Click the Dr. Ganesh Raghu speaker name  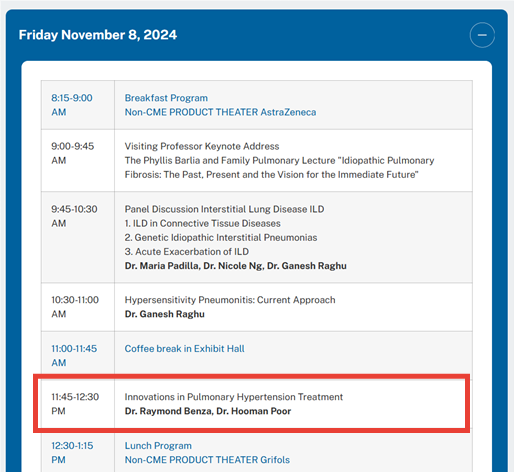[x=165, y=314]
